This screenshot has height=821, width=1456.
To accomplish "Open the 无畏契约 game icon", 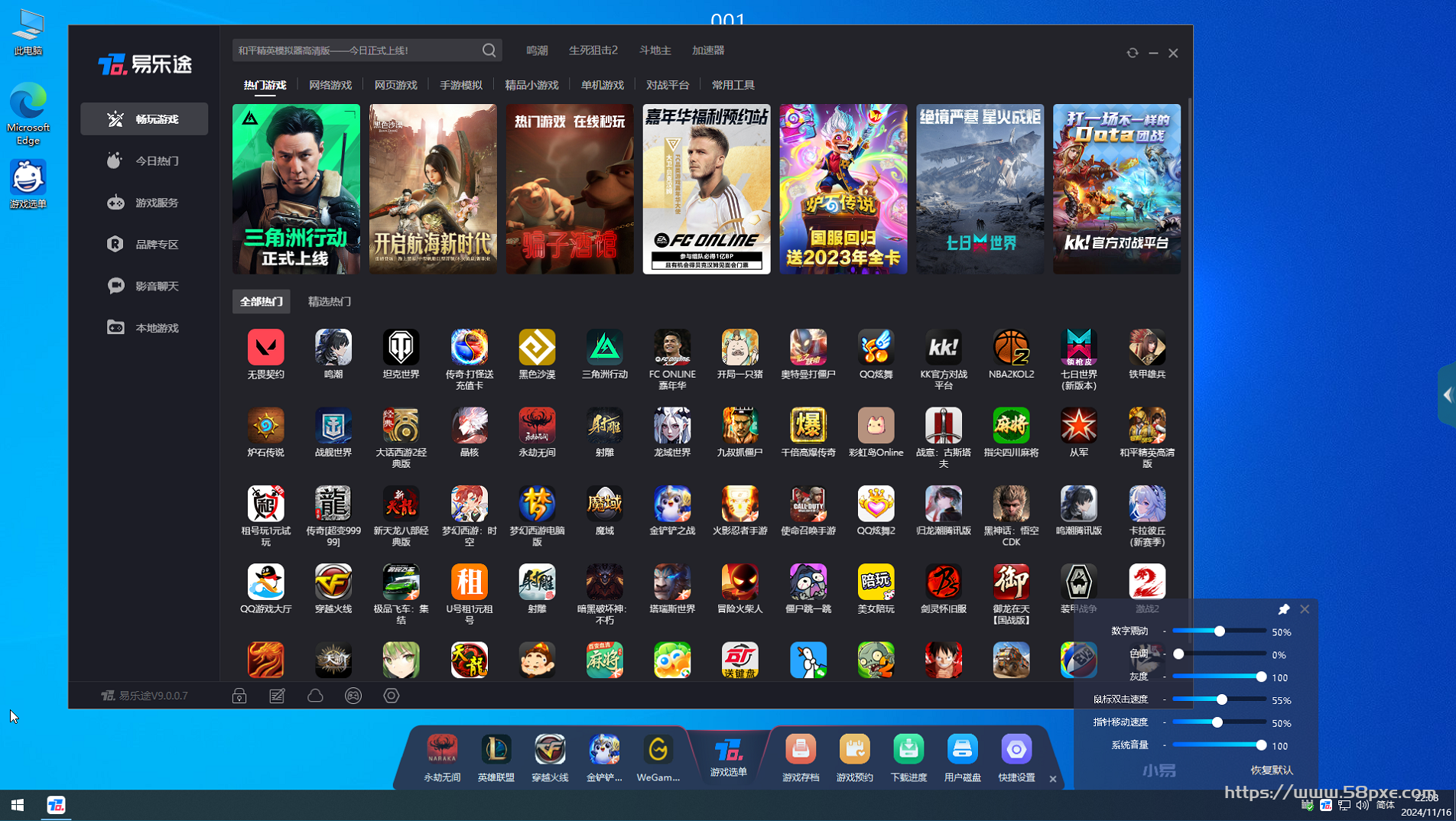I will pyautogui.click(x=265, y=348).
